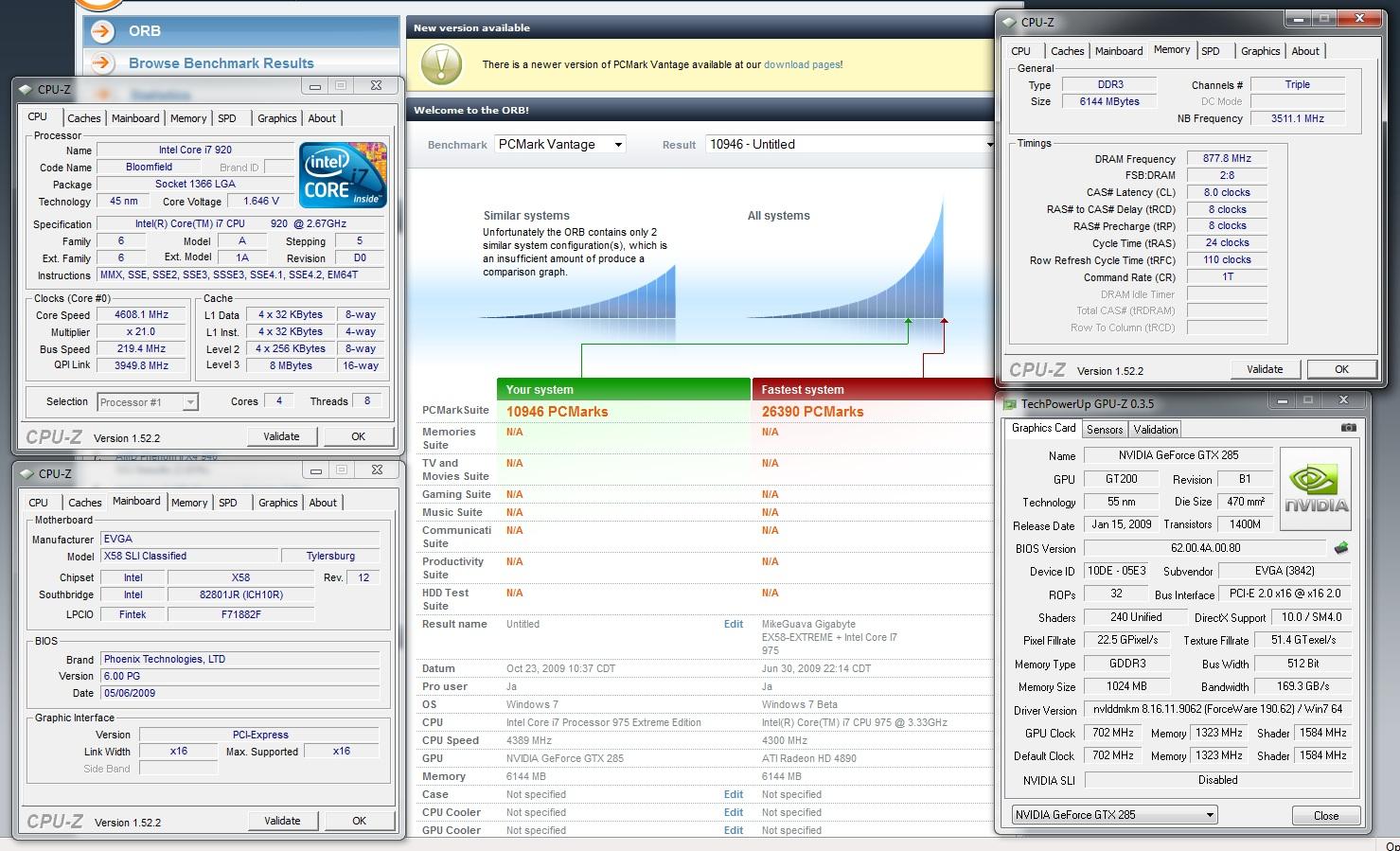Click the title icon of the CPU-Z Mainboard window
The height and width of the screenshot is (851, 1400).
pos(26,473)
